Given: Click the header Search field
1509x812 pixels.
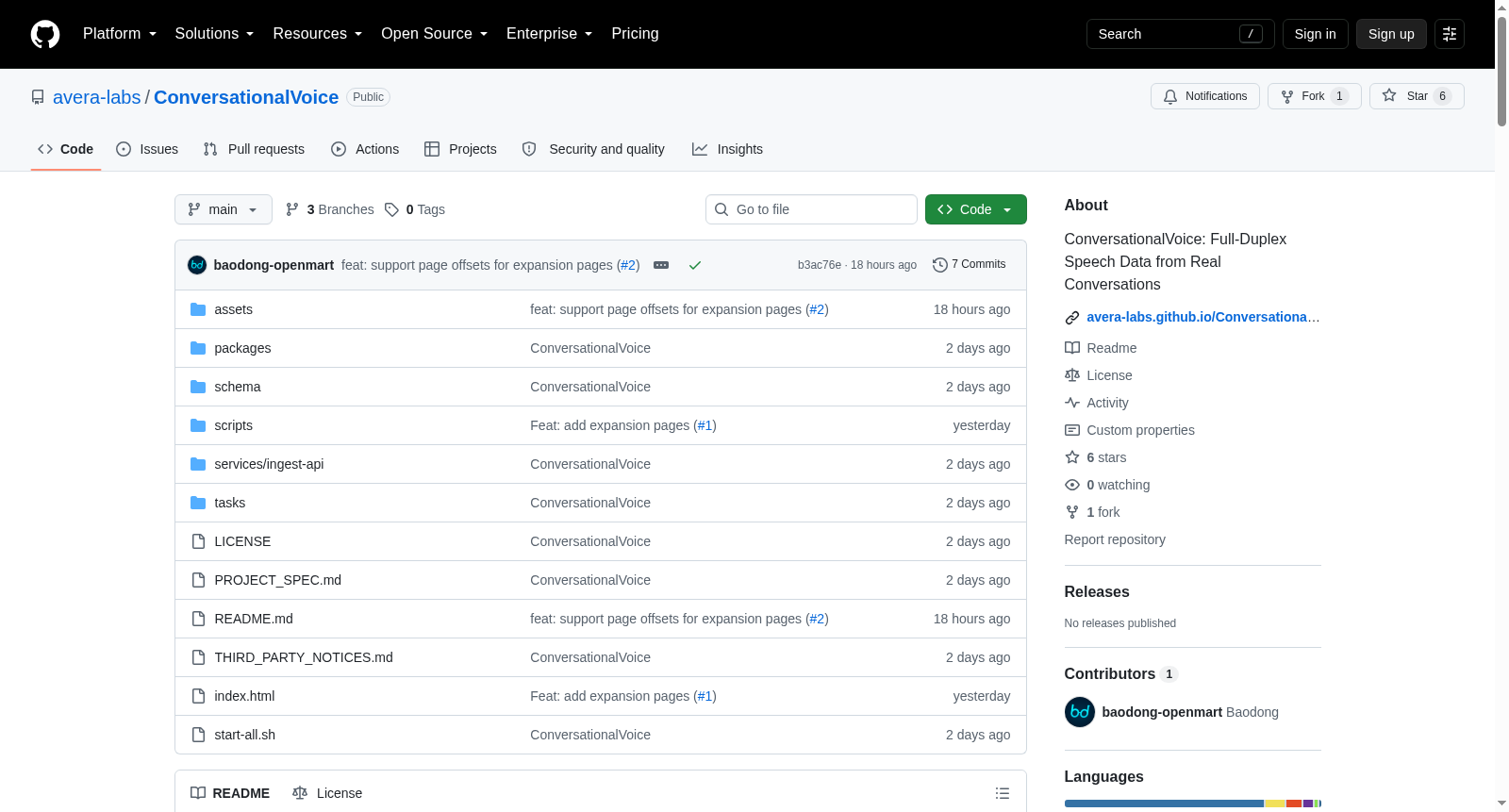Looking at the screenshot, I should click(x=1181, y=34).
